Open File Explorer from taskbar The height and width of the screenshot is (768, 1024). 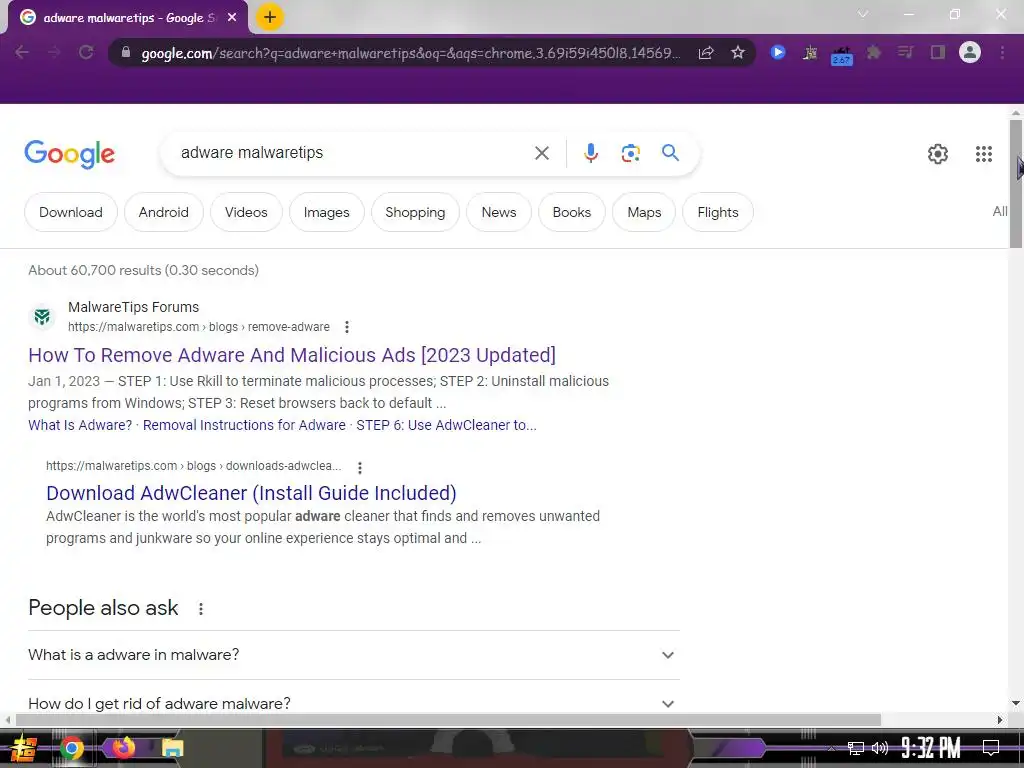click(x=172, y=748)
